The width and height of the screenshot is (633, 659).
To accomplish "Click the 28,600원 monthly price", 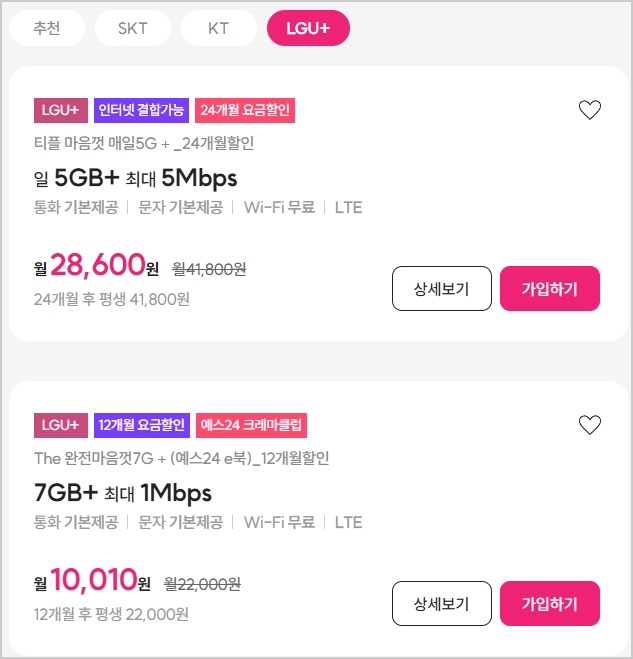I will coord(97,266).
